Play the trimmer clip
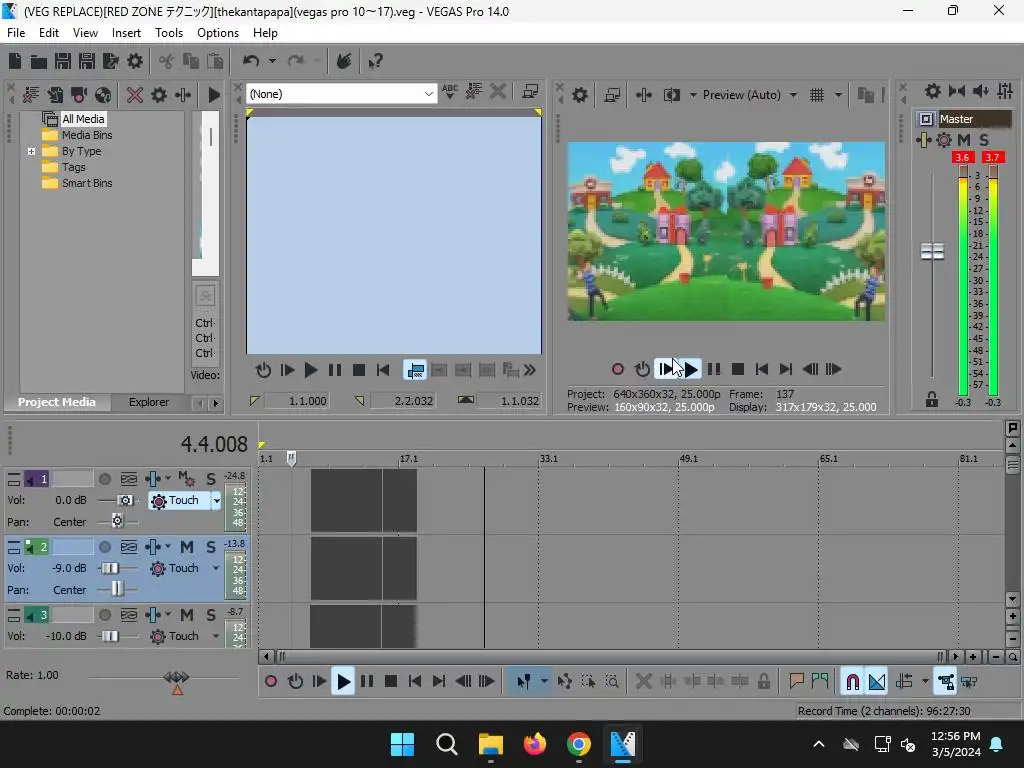The width and height of the screenshot is (1024, 768). [311, 370]
